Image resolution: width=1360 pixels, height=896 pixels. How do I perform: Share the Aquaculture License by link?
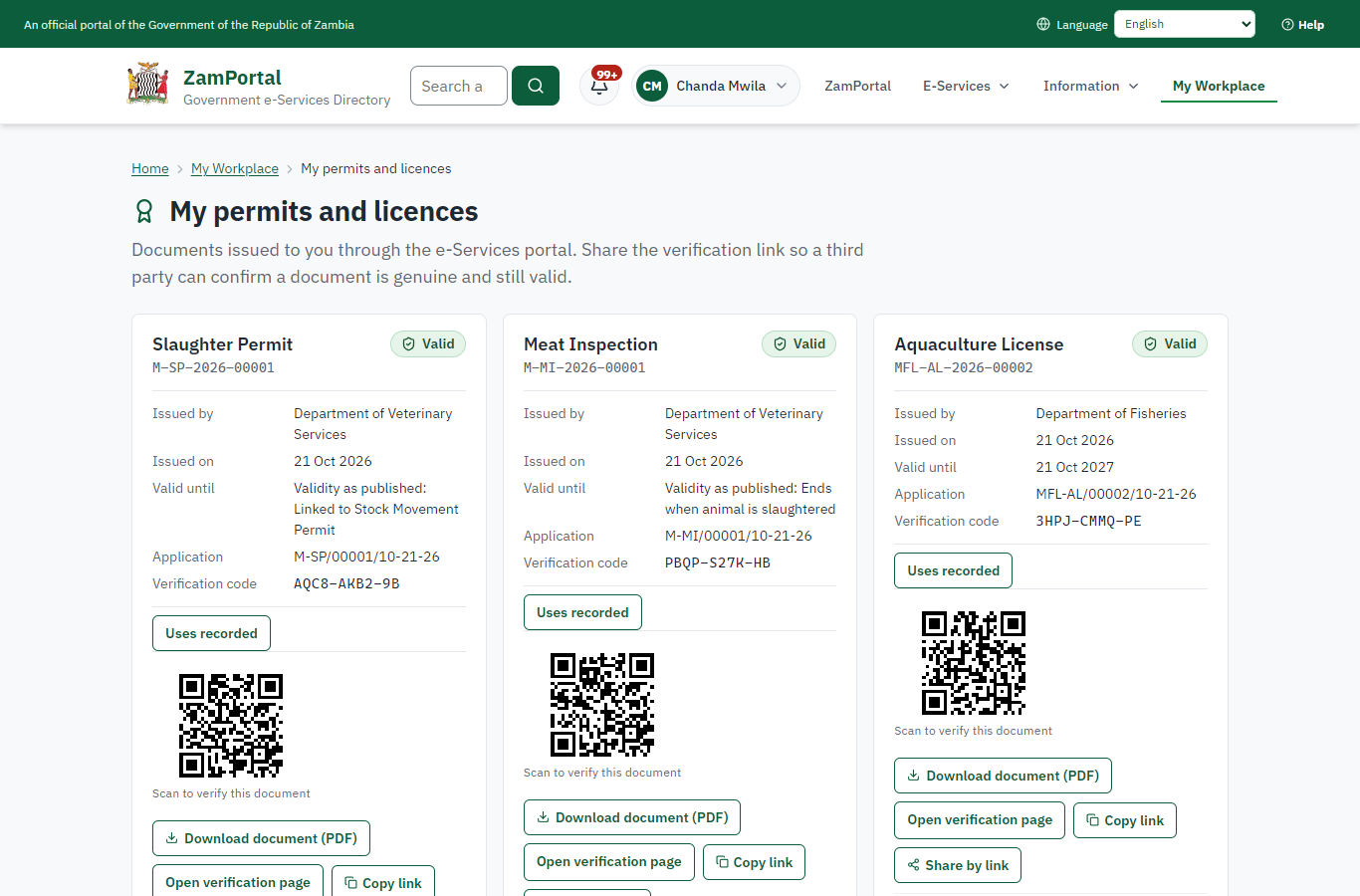click(x=958, y=865)
